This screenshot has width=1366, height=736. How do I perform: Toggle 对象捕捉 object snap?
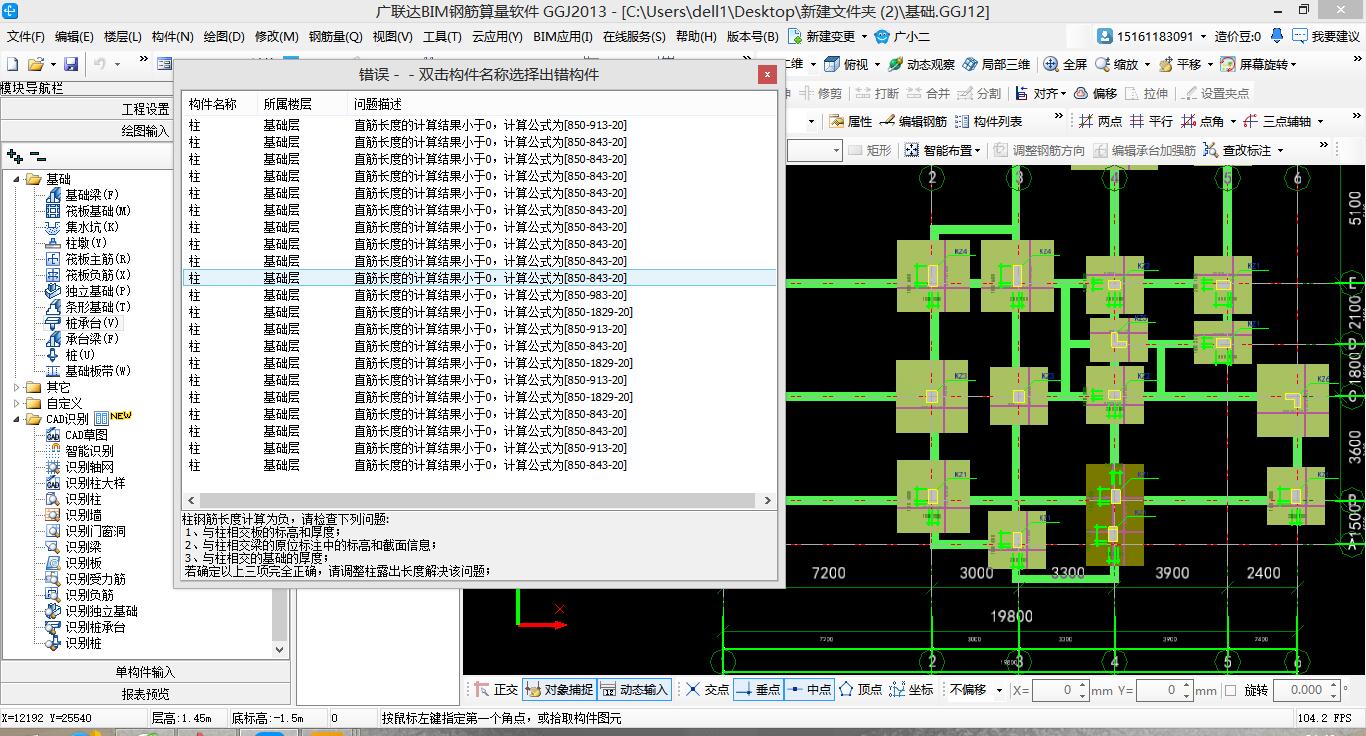(x=559, y=689)
